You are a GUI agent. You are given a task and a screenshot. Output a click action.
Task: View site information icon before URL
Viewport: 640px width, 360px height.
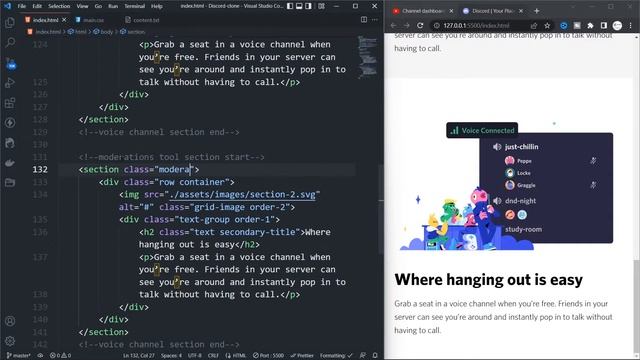[x=436, y=25]
